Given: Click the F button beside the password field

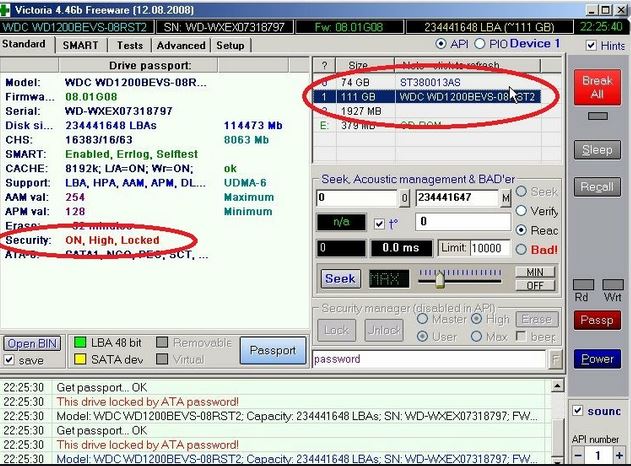Looking at the screenshot, I should (x=555, y=360).
